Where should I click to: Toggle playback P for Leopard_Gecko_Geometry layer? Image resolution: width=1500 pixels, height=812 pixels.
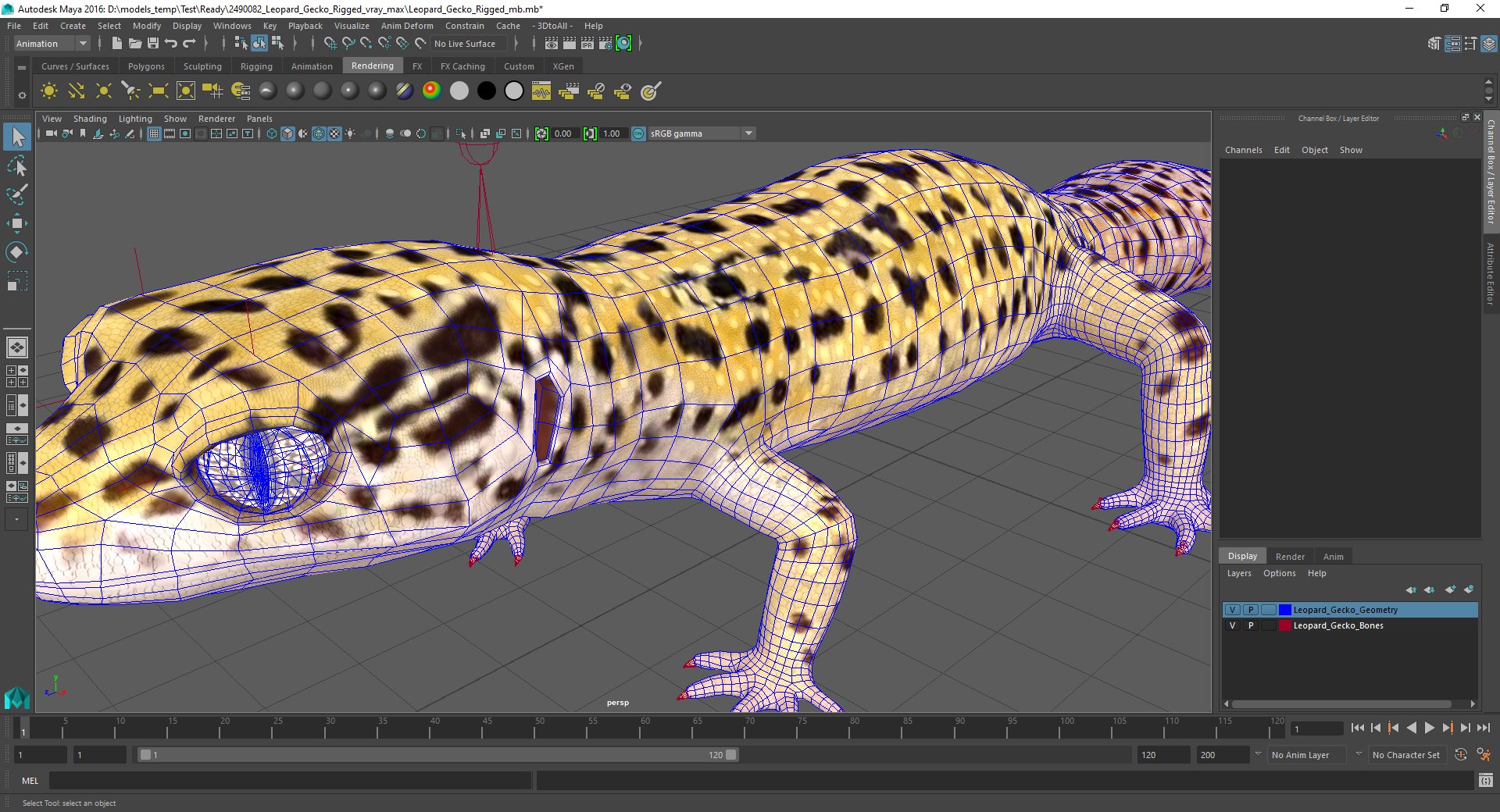pyautogui.click(x=1250, y=610)
